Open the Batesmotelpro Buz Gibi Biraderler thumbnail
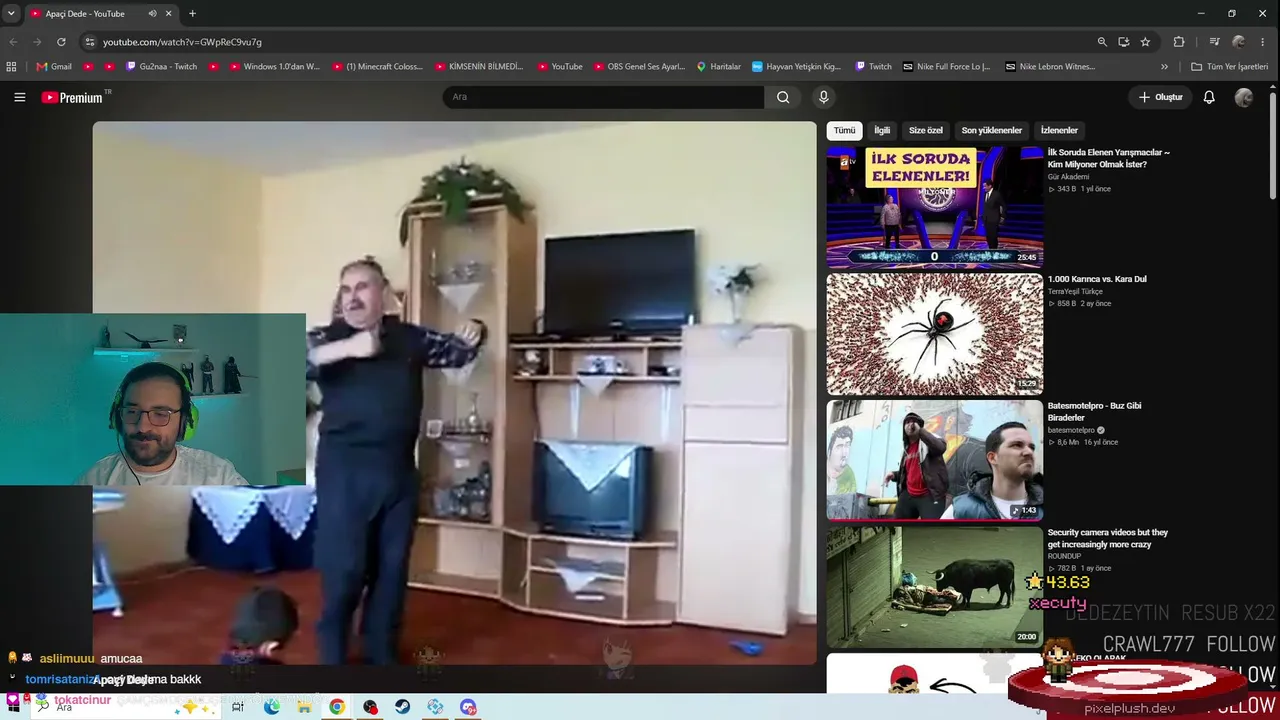The width and height of the screenshot is (1280, 720). [935, 460]
